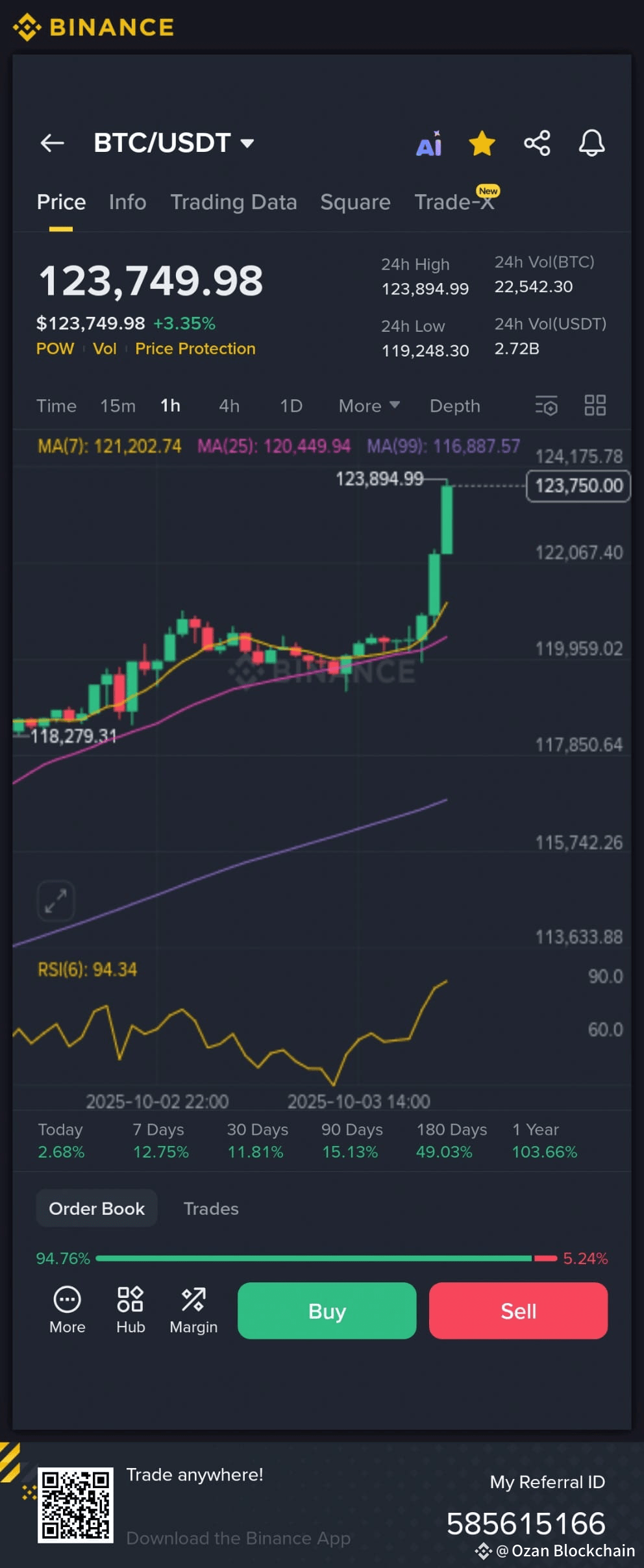644x1568 pixels.
Task: Tap the 123,750.00 current price label
Action: 578,485
